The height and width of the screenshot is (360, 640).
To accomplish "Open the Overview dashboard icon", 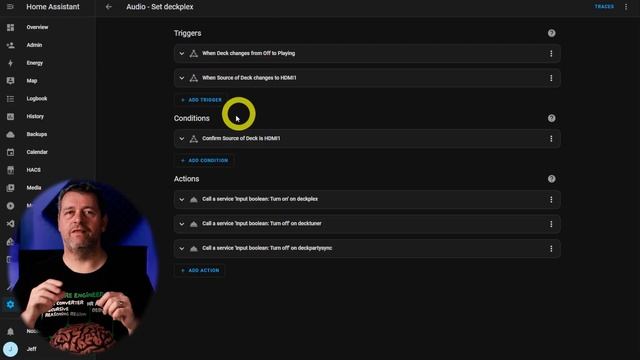I will (11, 27).
